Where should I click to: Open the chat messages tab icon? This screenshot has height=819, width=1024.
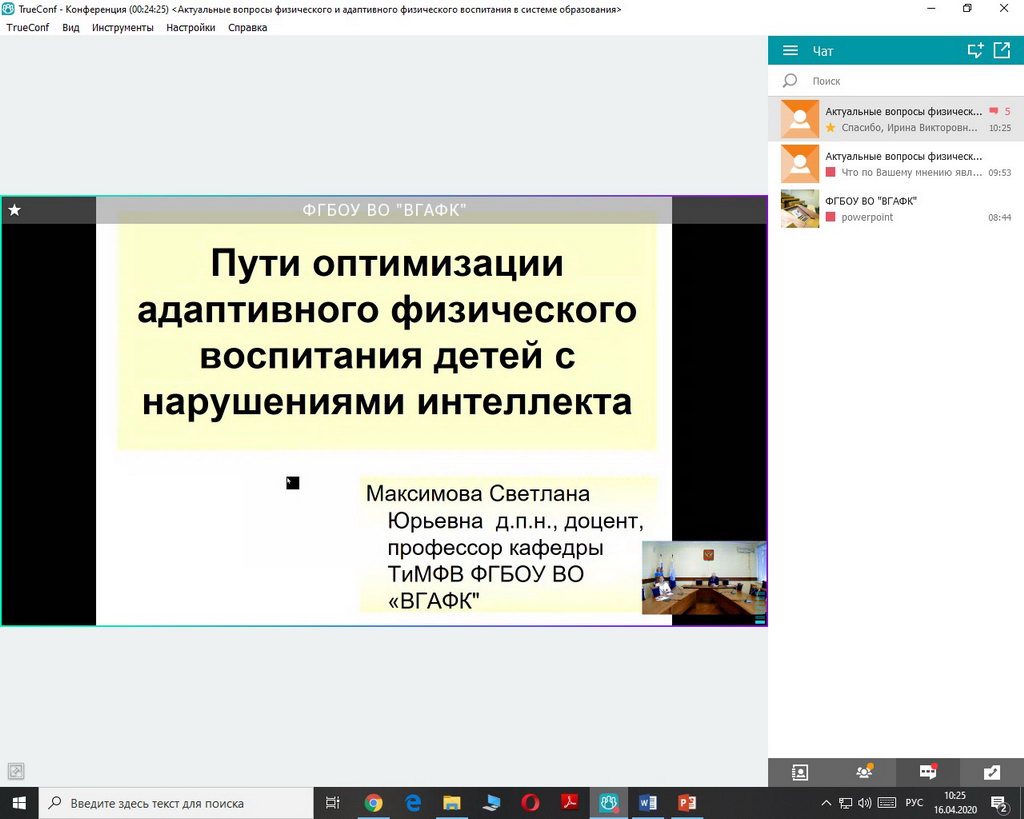click(928, 772)
